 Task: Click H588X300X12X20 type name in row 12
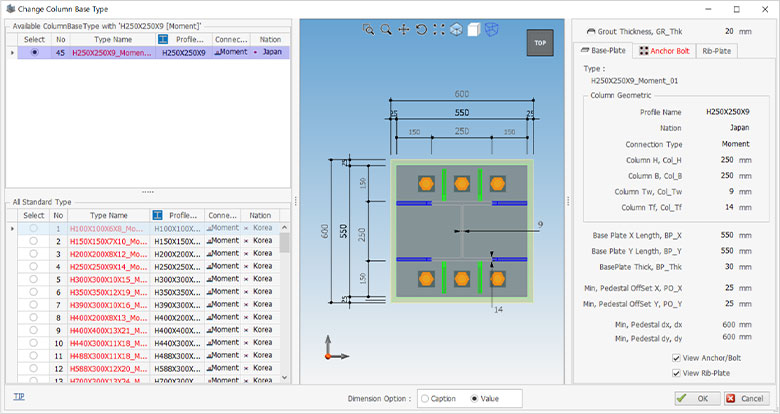pyautogui.click(x=108, y=368)
